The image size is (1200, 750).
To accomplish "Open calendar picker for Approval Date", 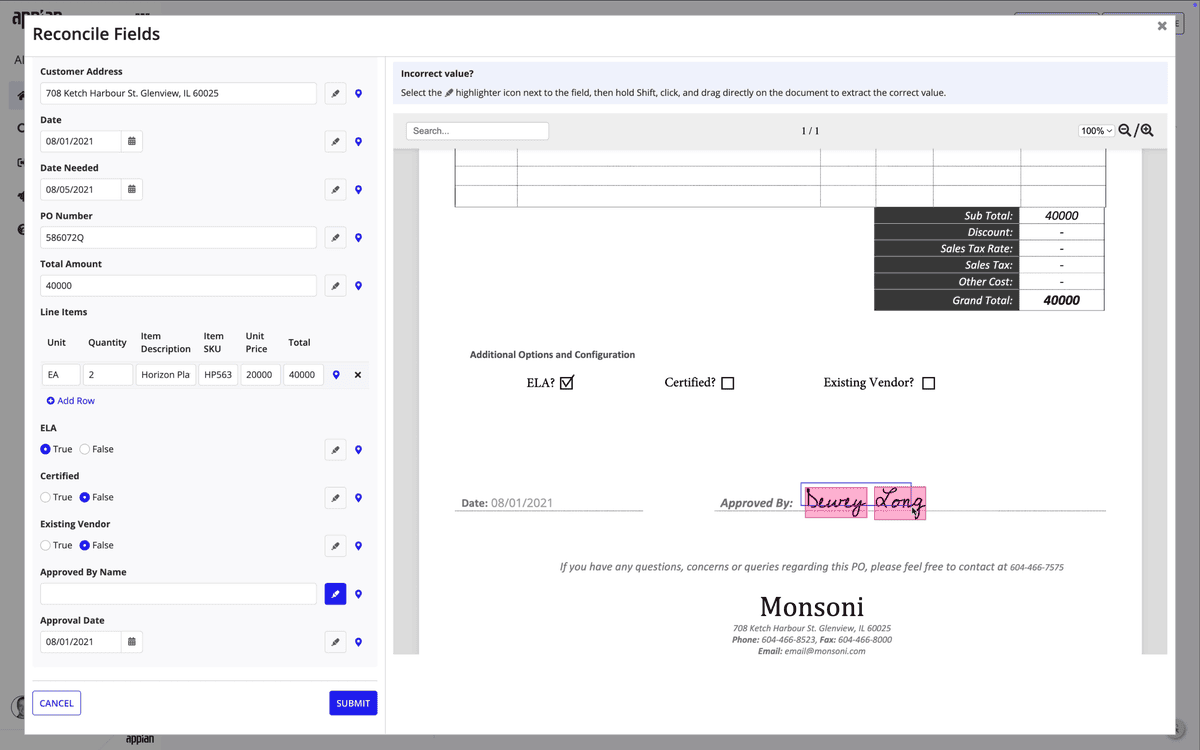I will pos(132,642).
